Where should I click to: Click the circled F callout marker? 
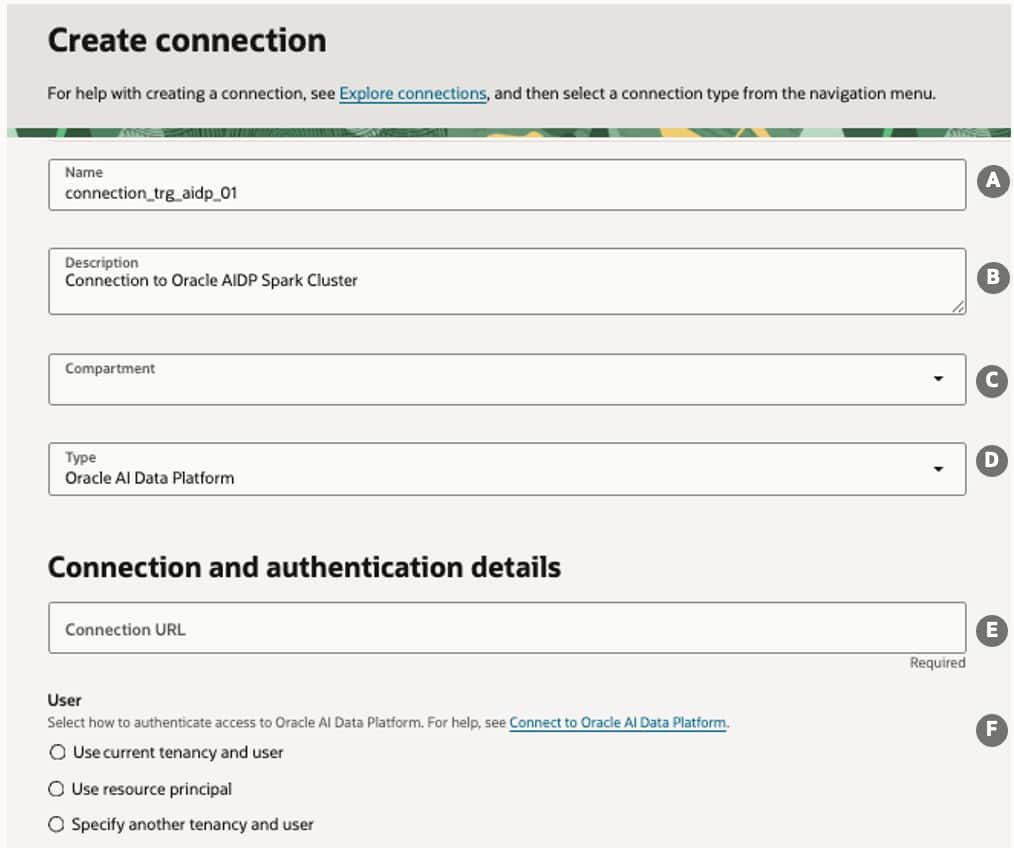point(991,730)
